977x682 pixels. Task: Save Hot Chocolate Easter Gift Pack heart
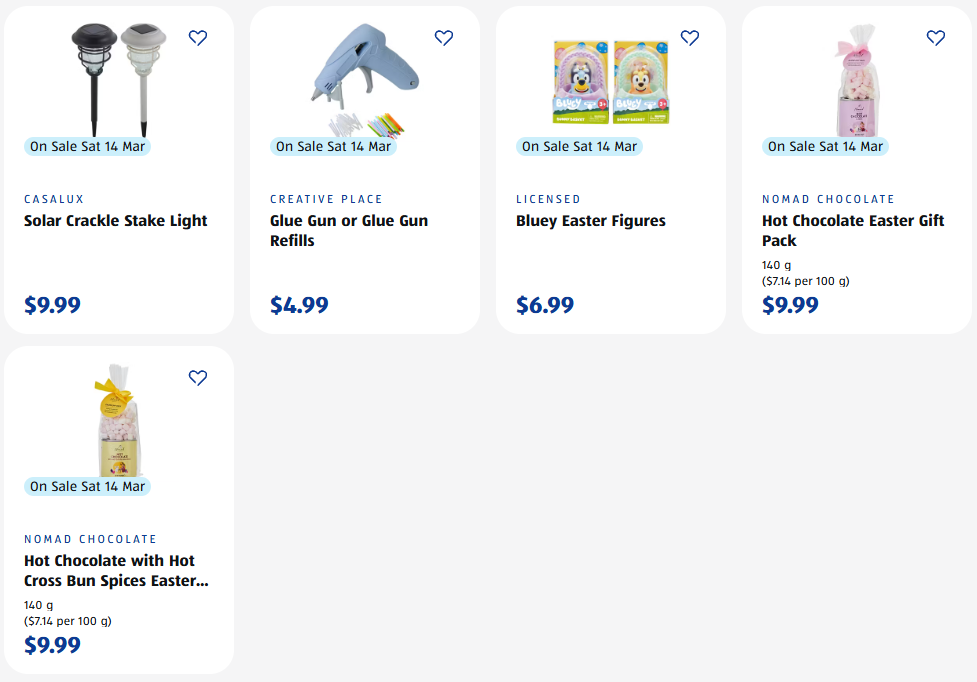click(x=936, y=38)
